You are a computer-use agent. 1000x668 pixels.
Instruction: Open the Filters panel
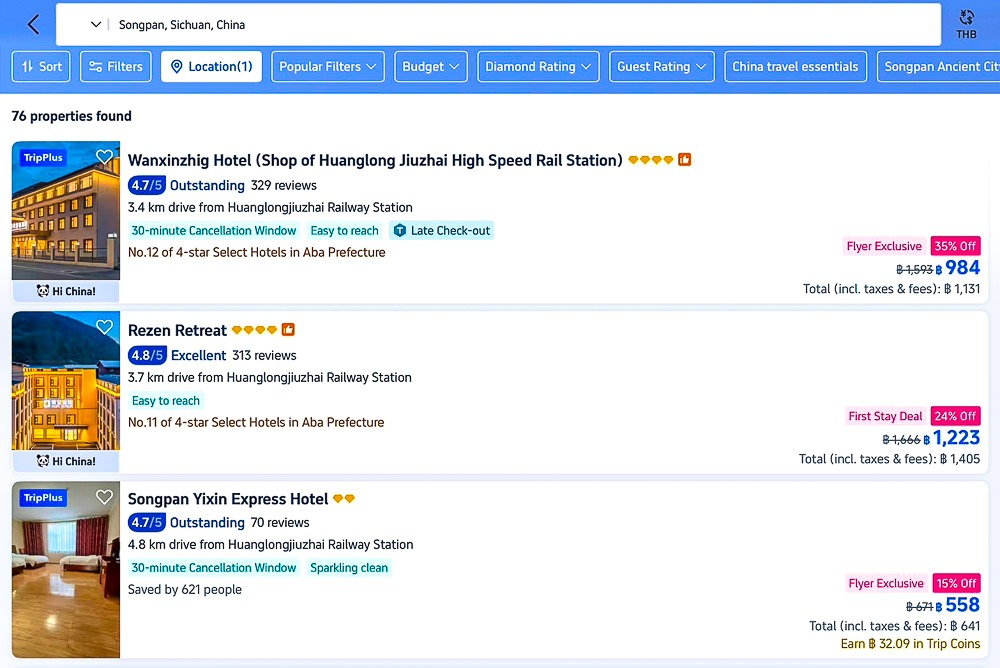[115, 67]
